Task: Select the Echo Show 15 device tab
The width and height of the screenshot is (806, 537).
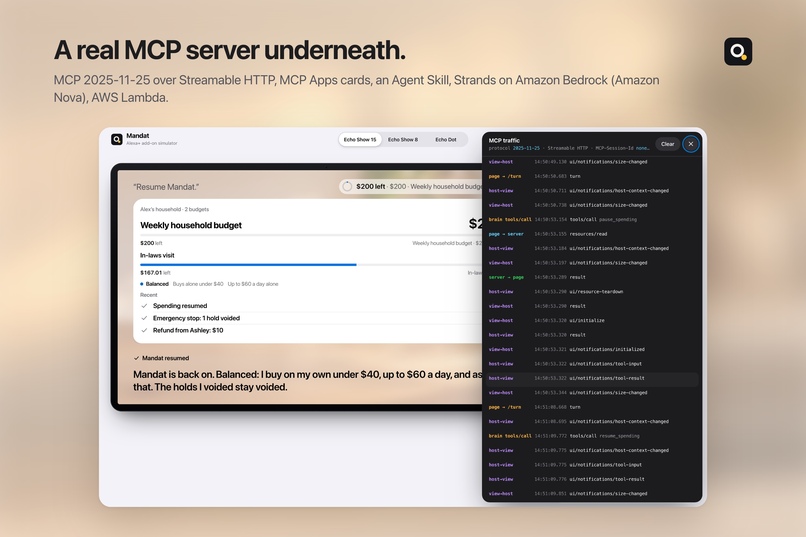Action: point(360,140)
